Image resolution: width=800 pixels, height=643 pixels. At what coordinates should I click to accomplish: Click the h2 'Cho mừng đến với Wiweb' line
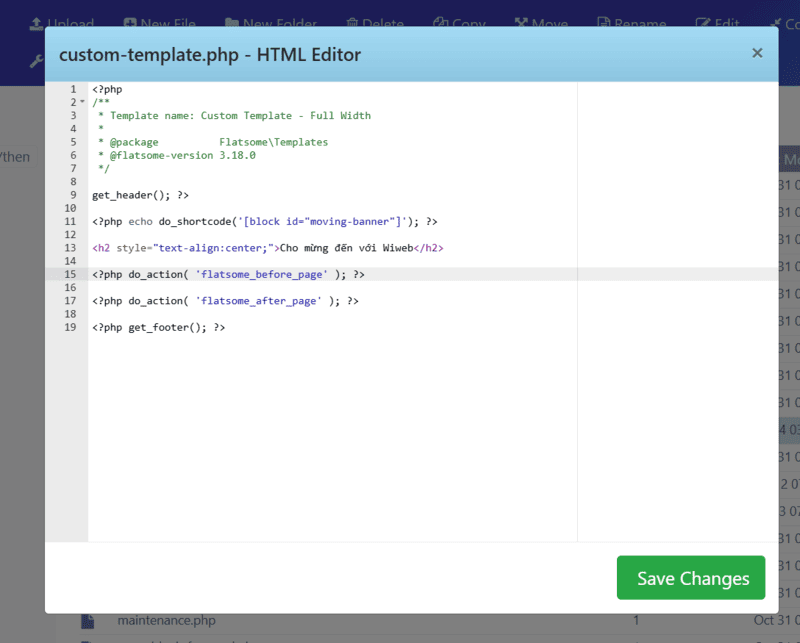pos(268,248)
